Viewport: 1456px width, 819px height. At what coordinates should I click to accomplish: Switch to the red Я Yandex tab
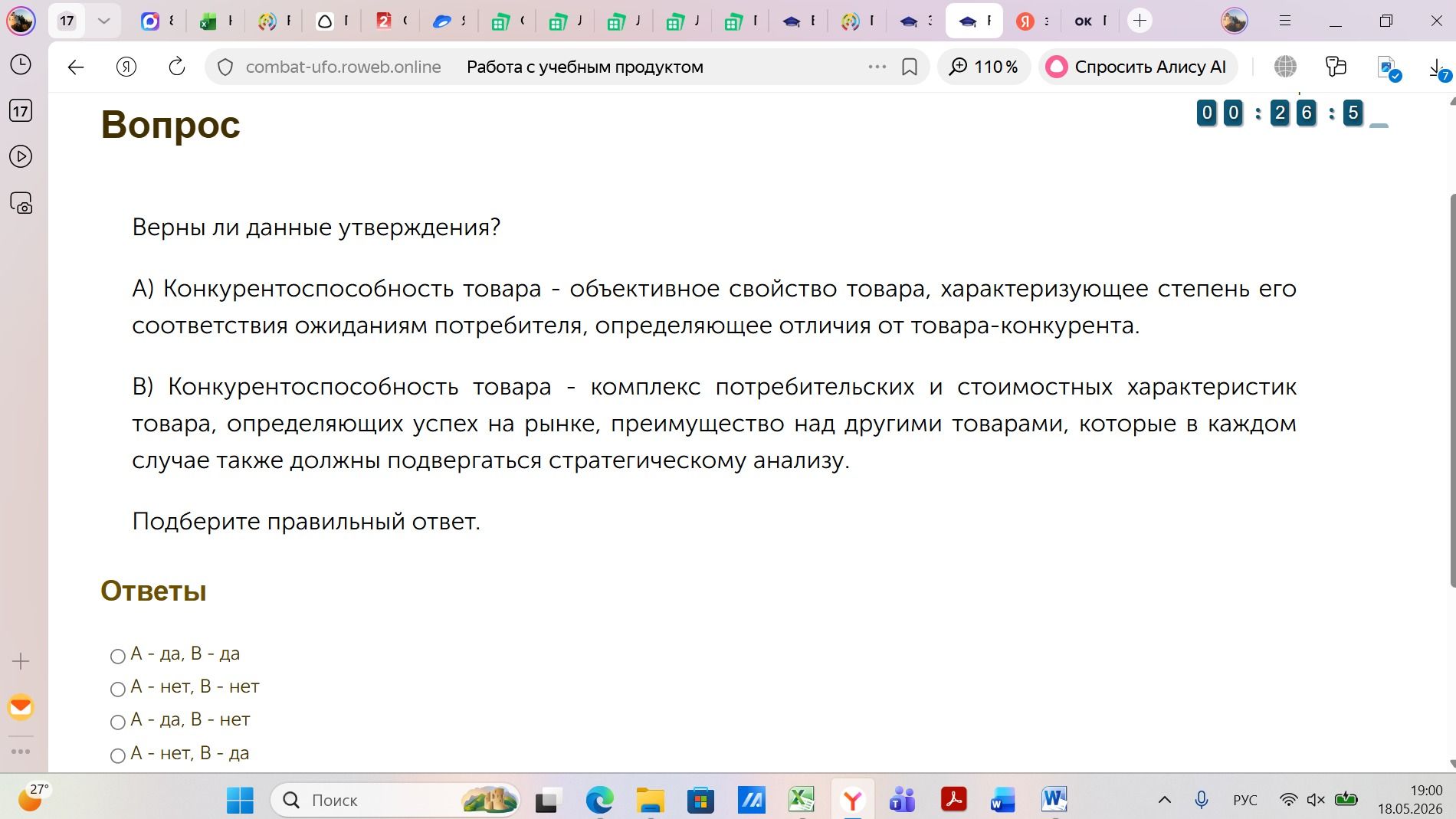[1032, 21]
